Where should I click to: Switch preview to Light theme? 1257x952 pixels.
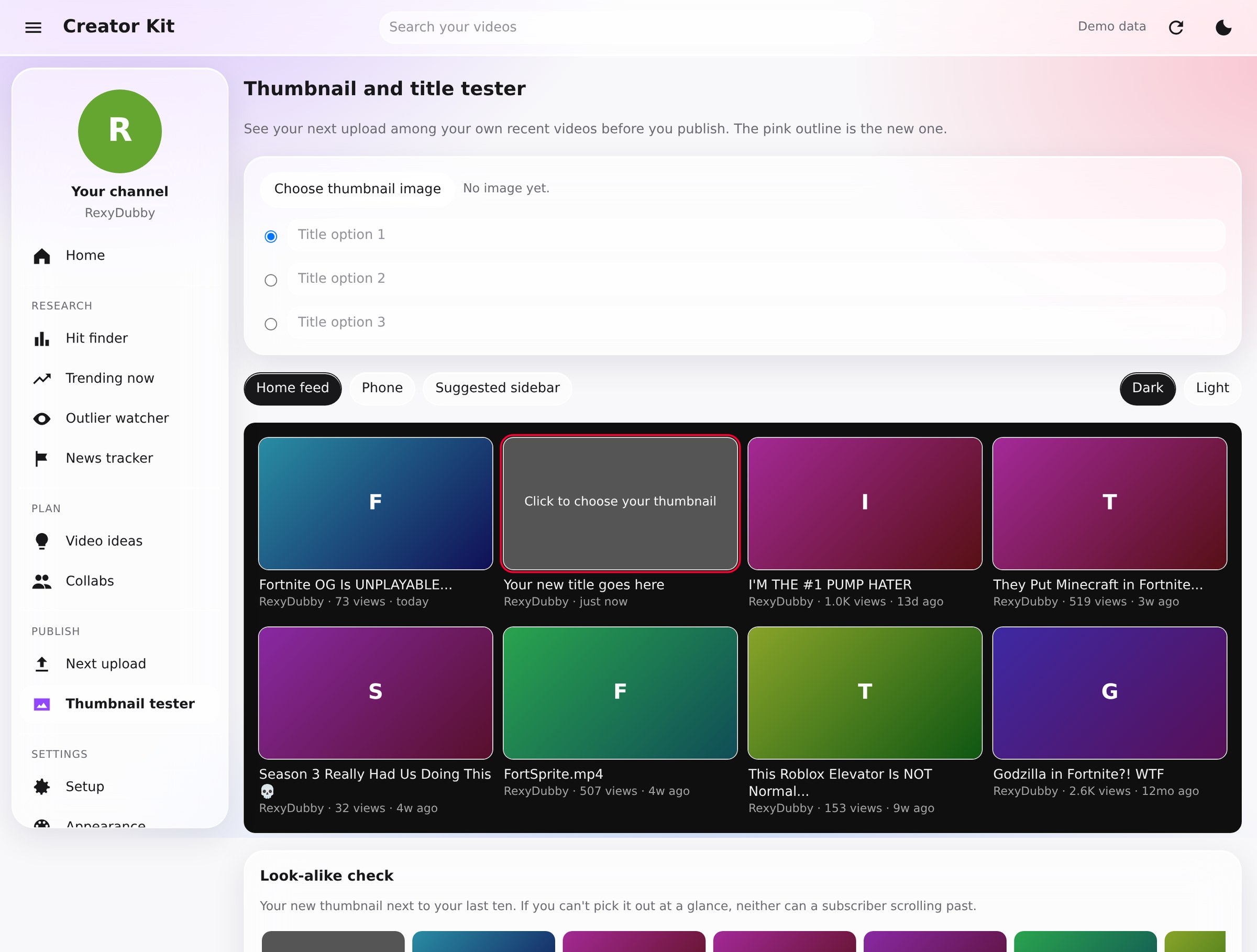[1212, 389]
